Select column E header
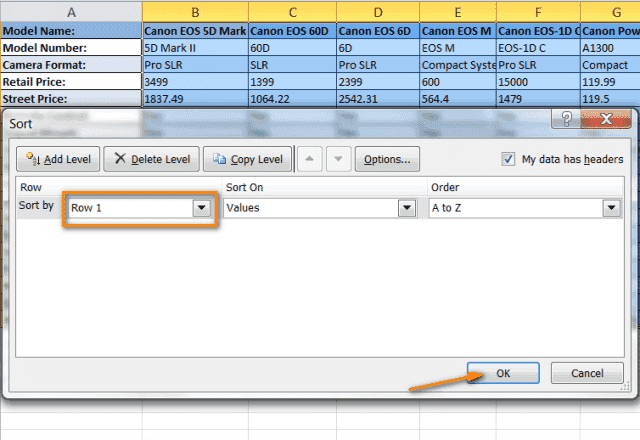Screen dimensions: 640x440 458,11
